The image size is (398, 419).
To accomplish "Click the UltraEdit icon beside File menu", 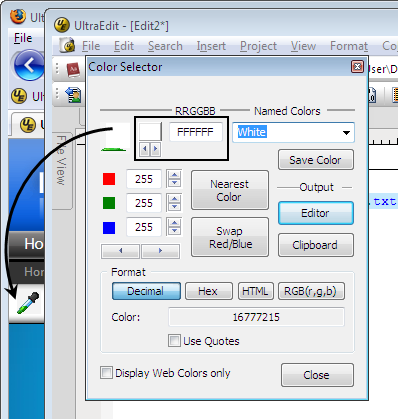I will click(68, 45).
